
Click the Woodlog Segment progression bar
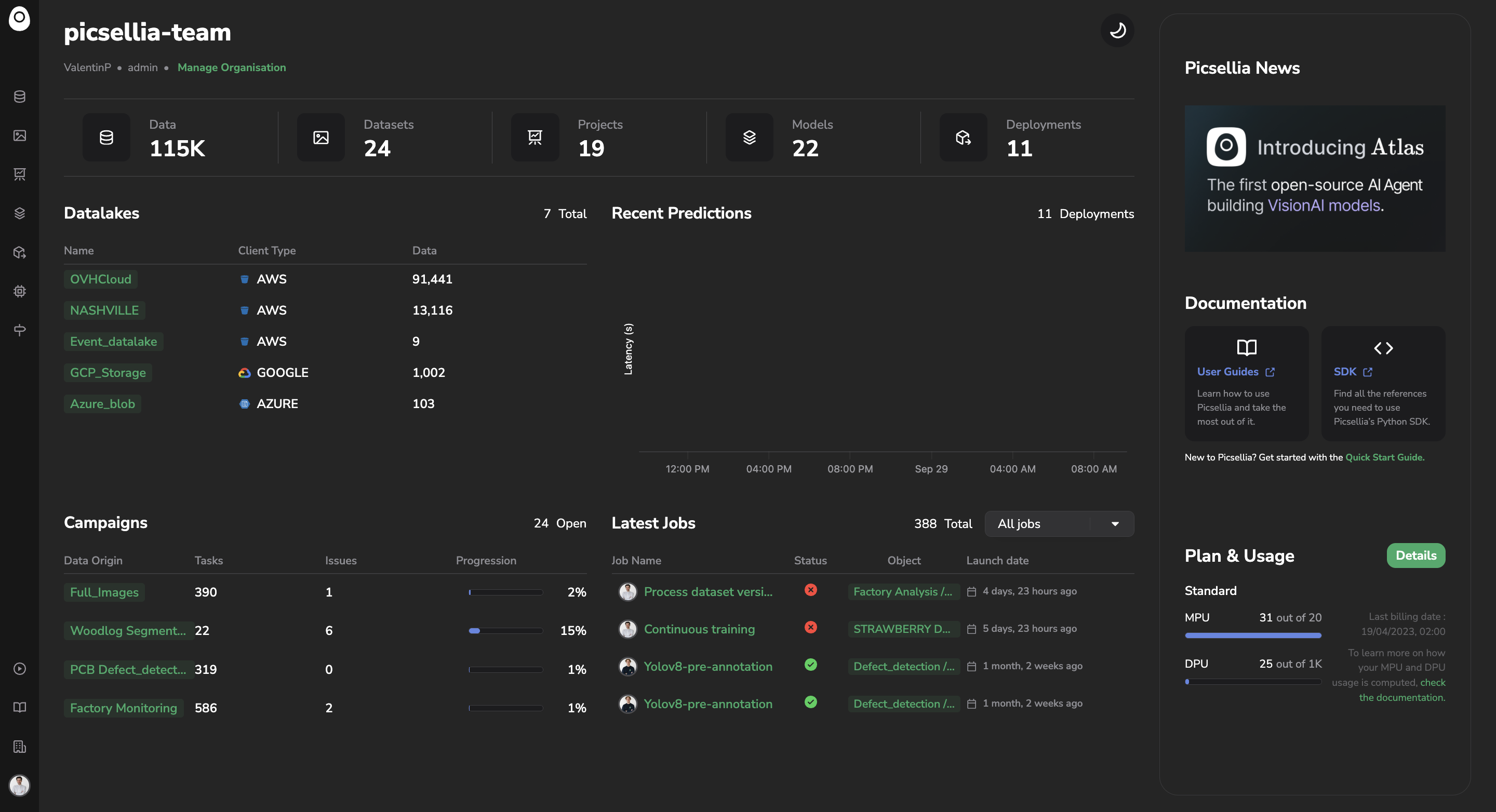pos(505,630)
